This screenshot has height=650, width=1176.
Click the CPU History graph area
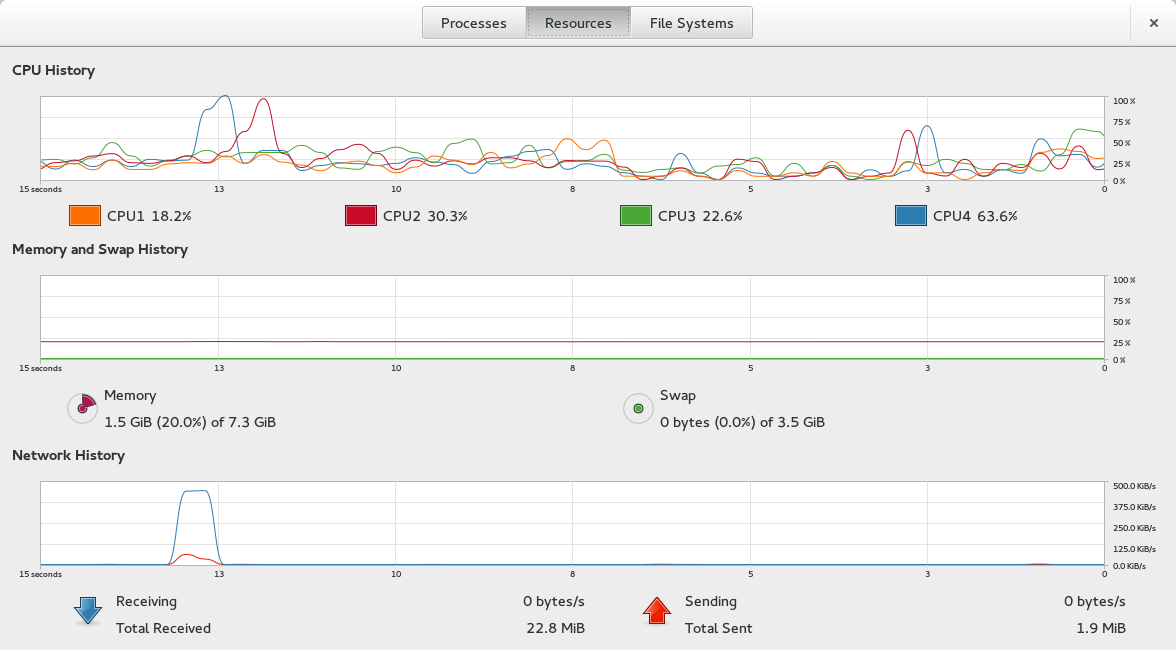[x=572, y=139]
